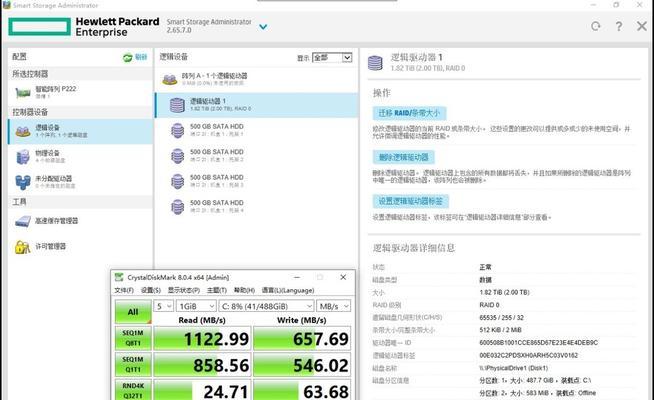654x400 pixels.
Task: Open the C: 8% (41/488GiB) drive dropdown
Action: coord(266,306)
